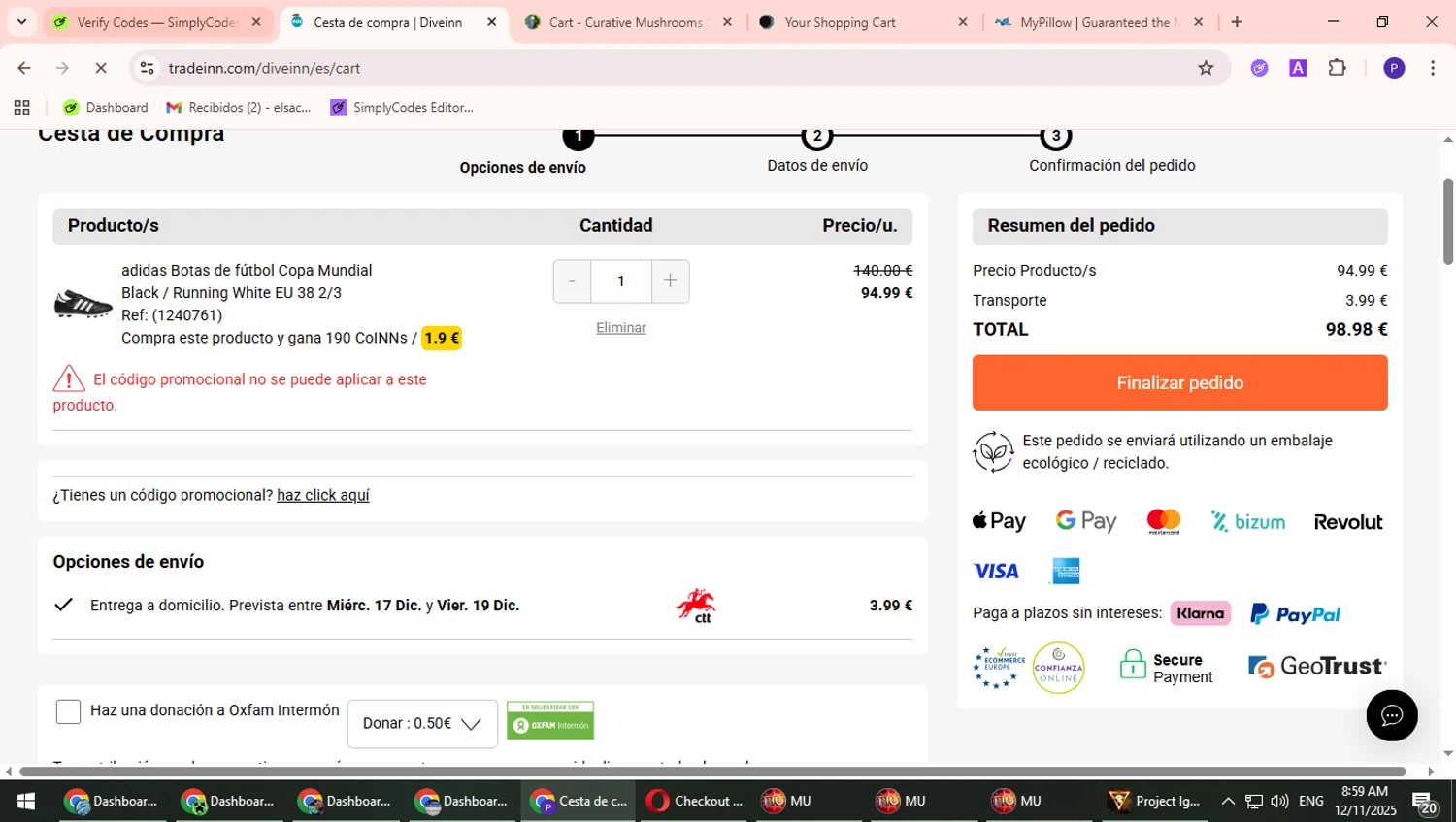Open the tab search dropdown arrow
1456x822 pixels.
click(21, 21)
